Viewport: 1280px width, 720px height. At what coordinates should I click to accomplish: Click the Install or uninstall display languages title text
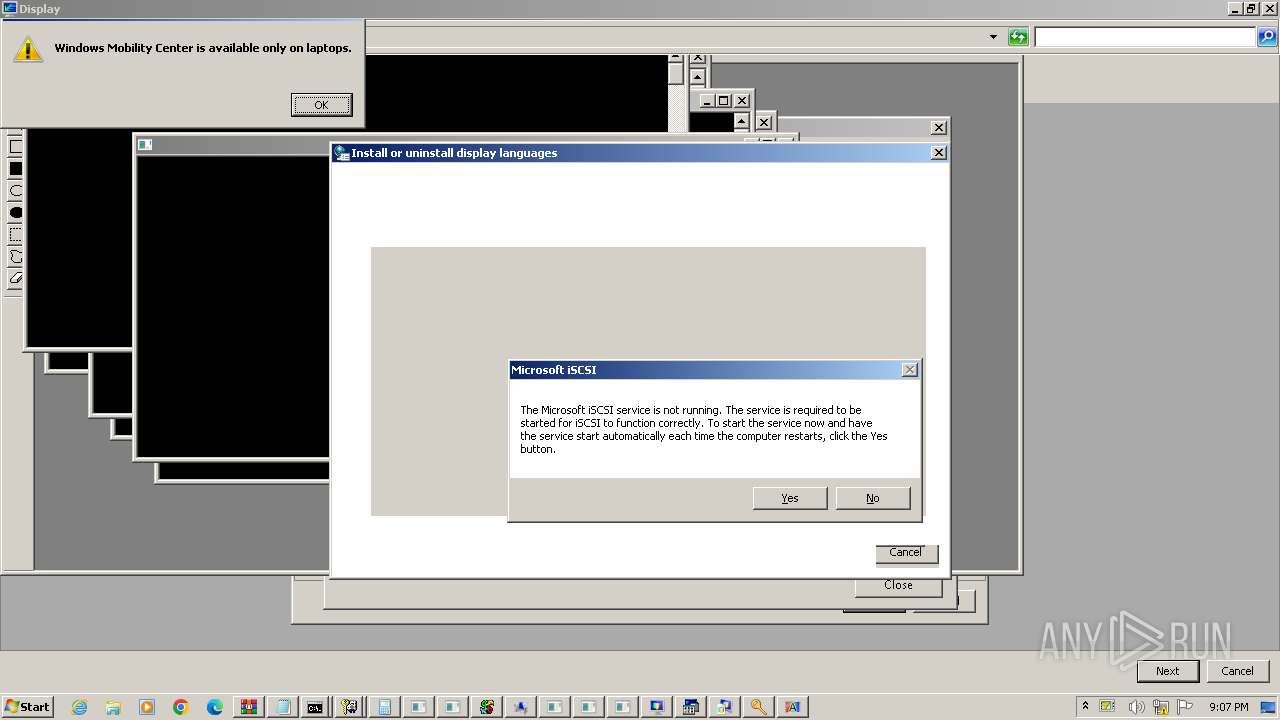click(454, 153)
